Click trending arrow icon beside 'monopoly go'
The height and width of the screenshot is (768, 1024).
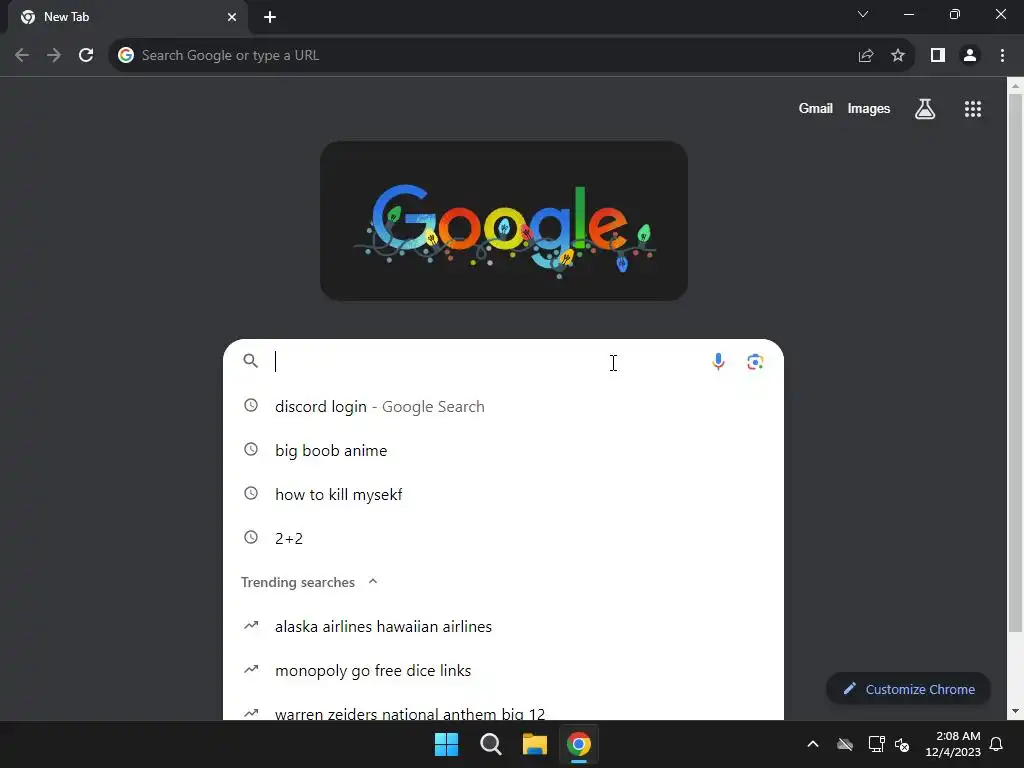click(x=251, y=669)
